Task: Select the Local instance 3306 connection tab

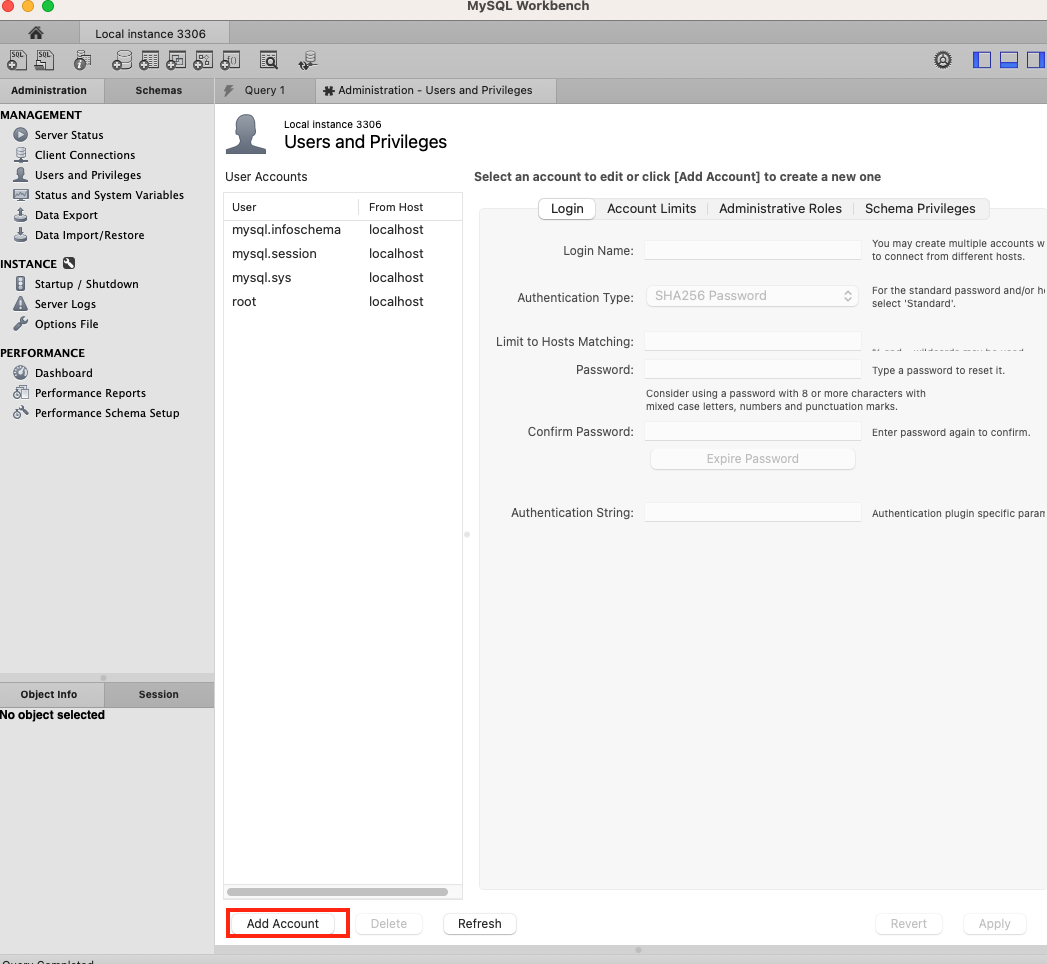Action: click(x=154, y=33)
